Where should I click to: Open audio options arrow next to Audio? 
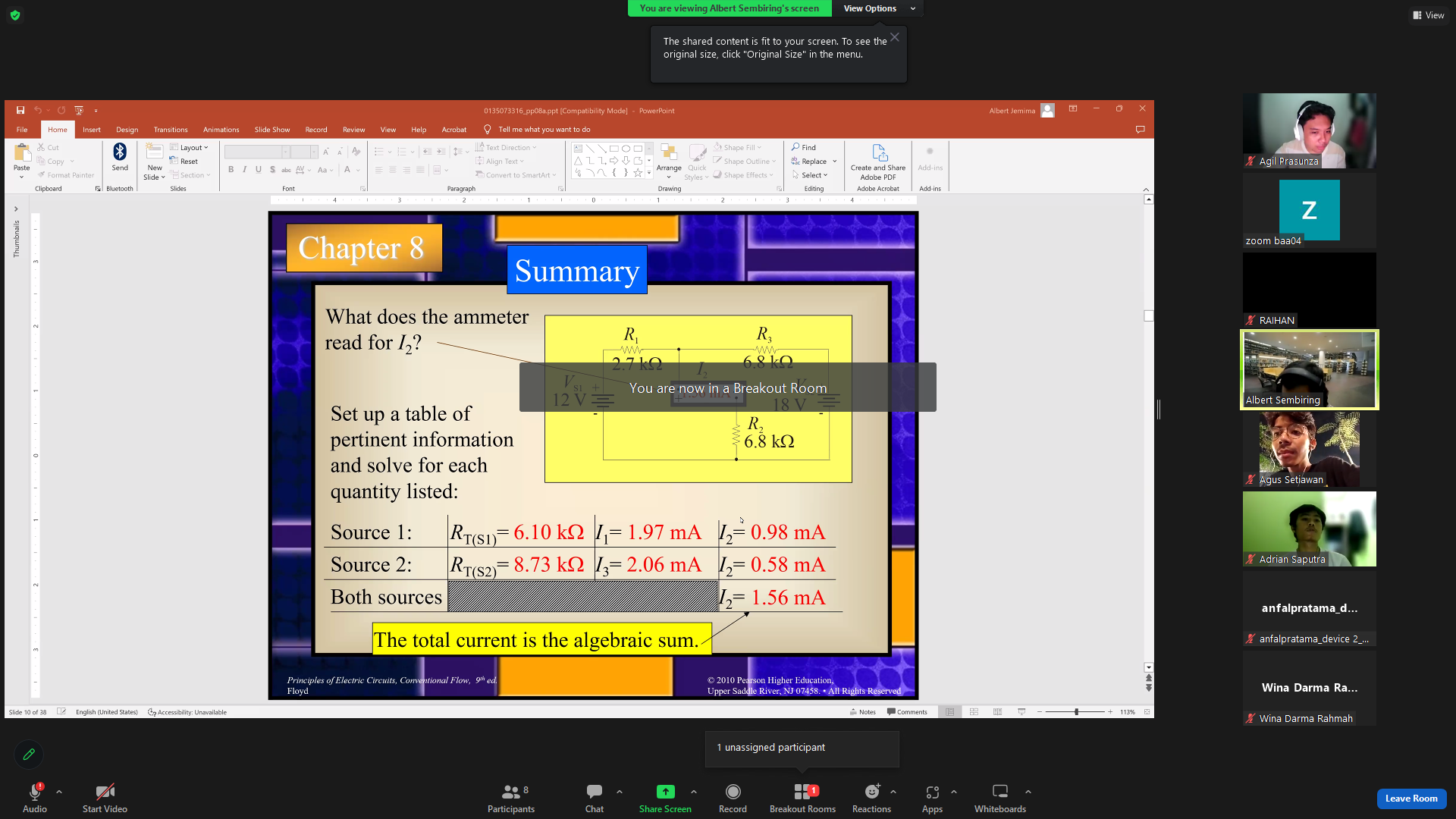(x=59, y=792)
